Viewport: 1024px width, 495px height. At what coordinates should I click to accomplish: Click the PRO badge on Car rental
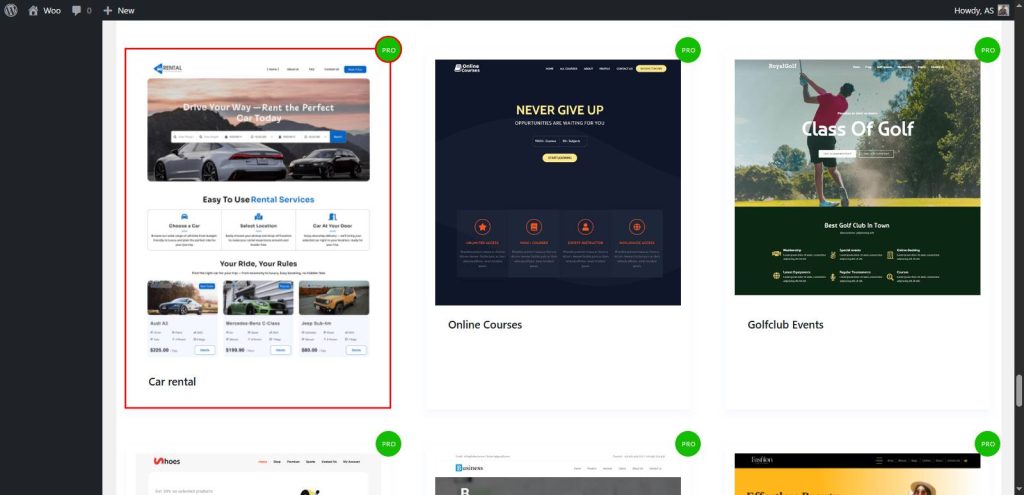click(x=389, y=50)
